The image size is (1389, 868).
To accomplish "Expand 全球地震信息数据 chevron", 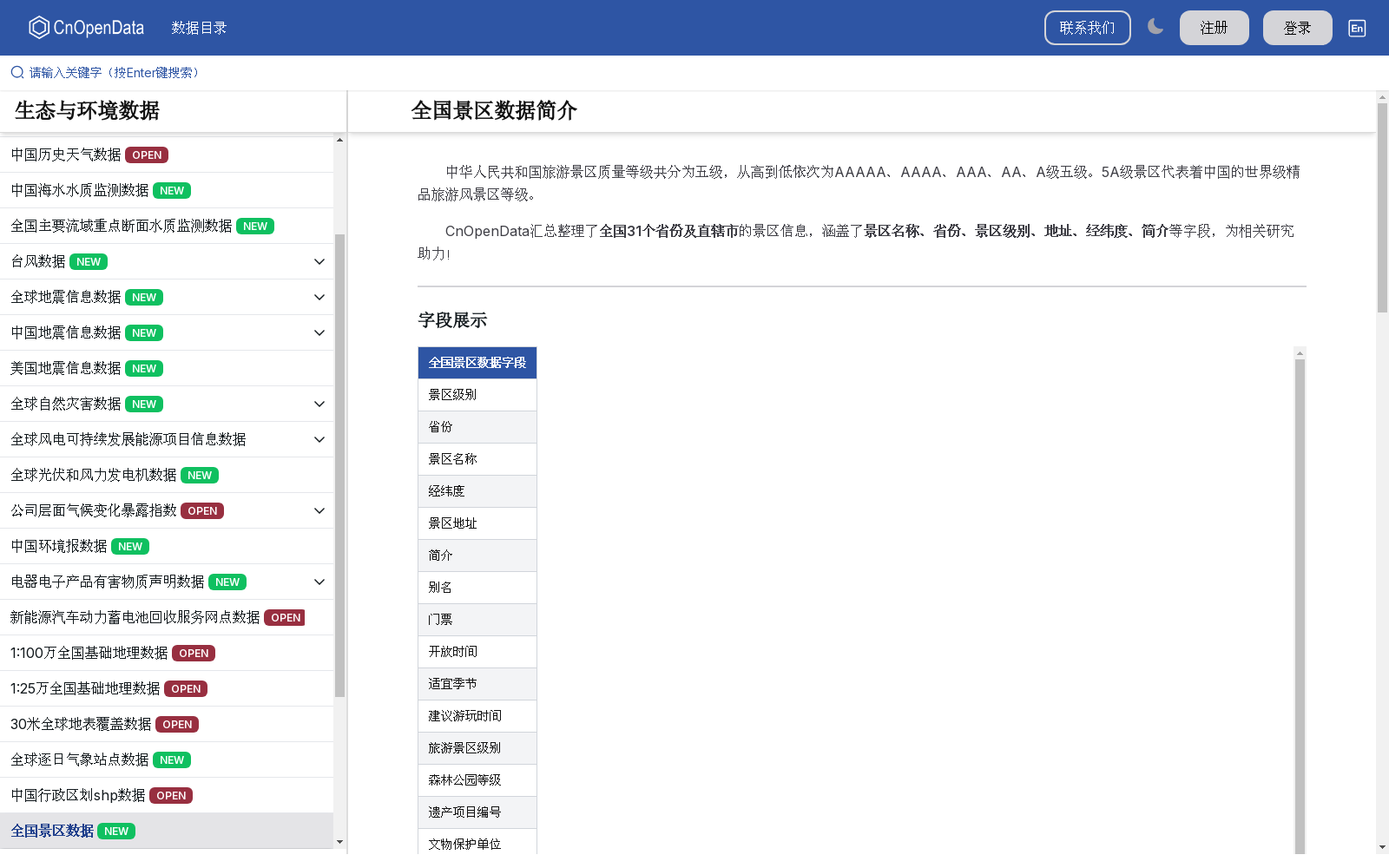I will click(319, 297).
